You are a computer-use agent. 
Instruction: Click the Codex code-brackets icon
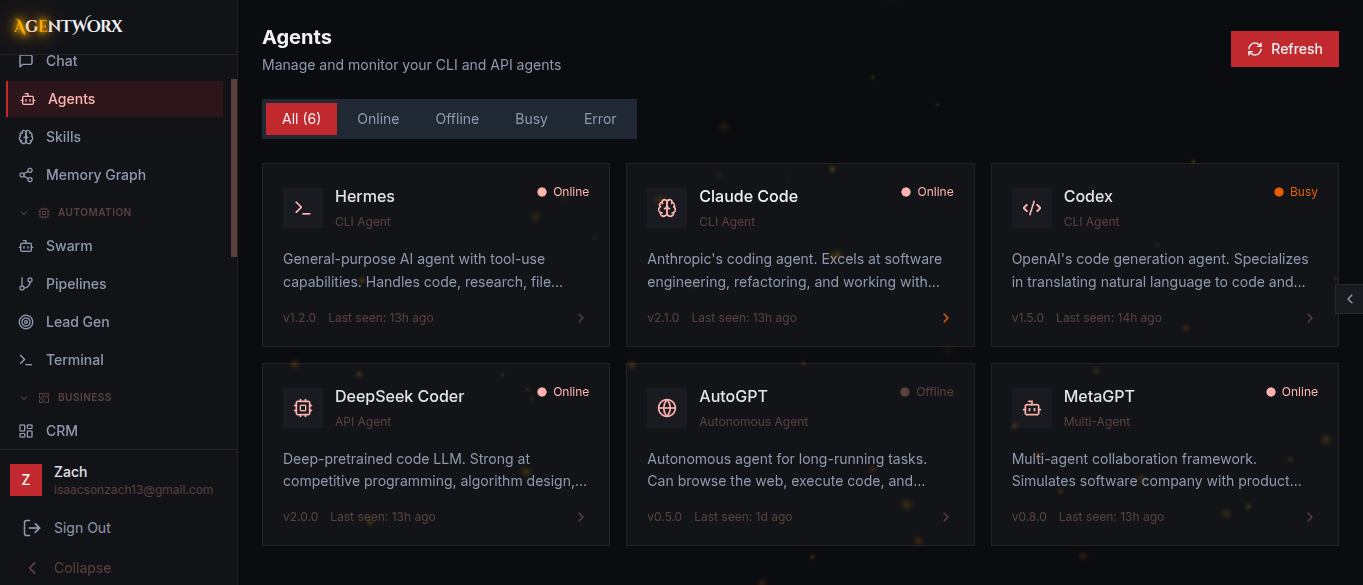[1032, 208]
